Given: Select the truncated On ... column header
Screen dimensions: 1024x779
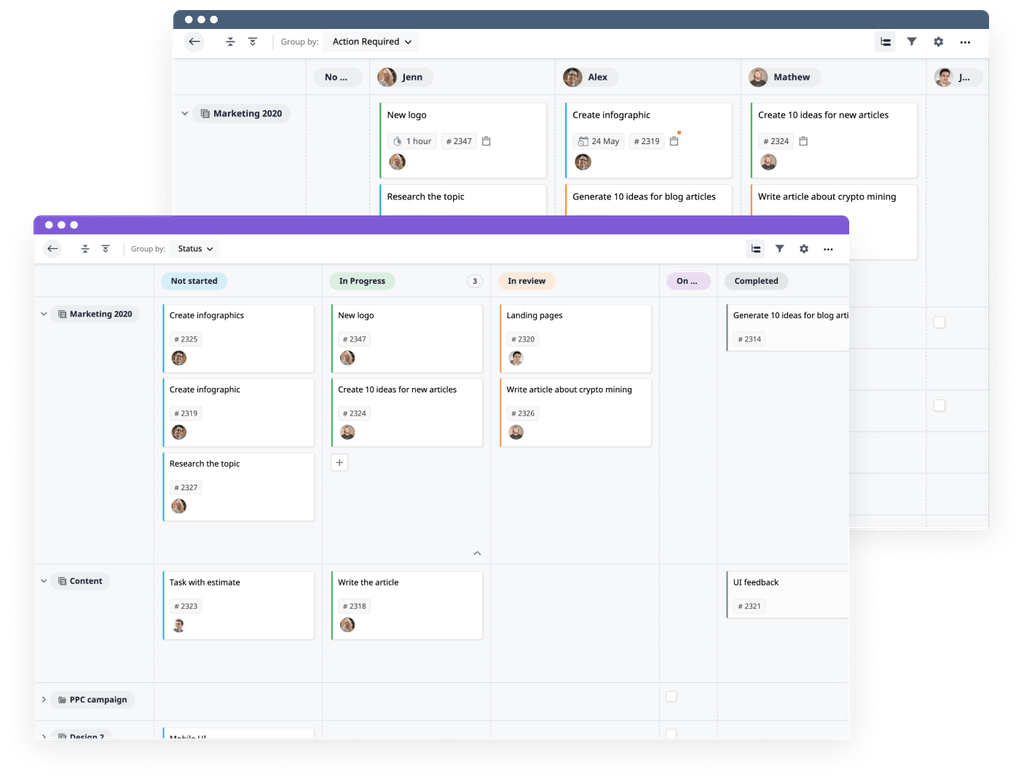Looking at the screenshot, I should pyautogui.click(x=688, y=281).
